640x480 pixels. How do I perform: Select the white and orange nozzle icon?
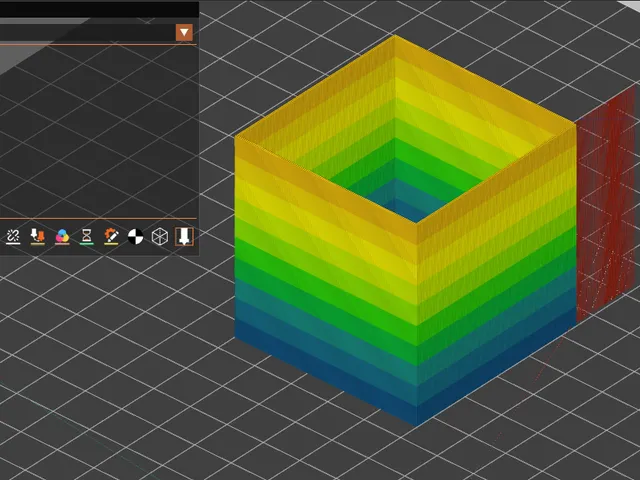coord(38,236)
